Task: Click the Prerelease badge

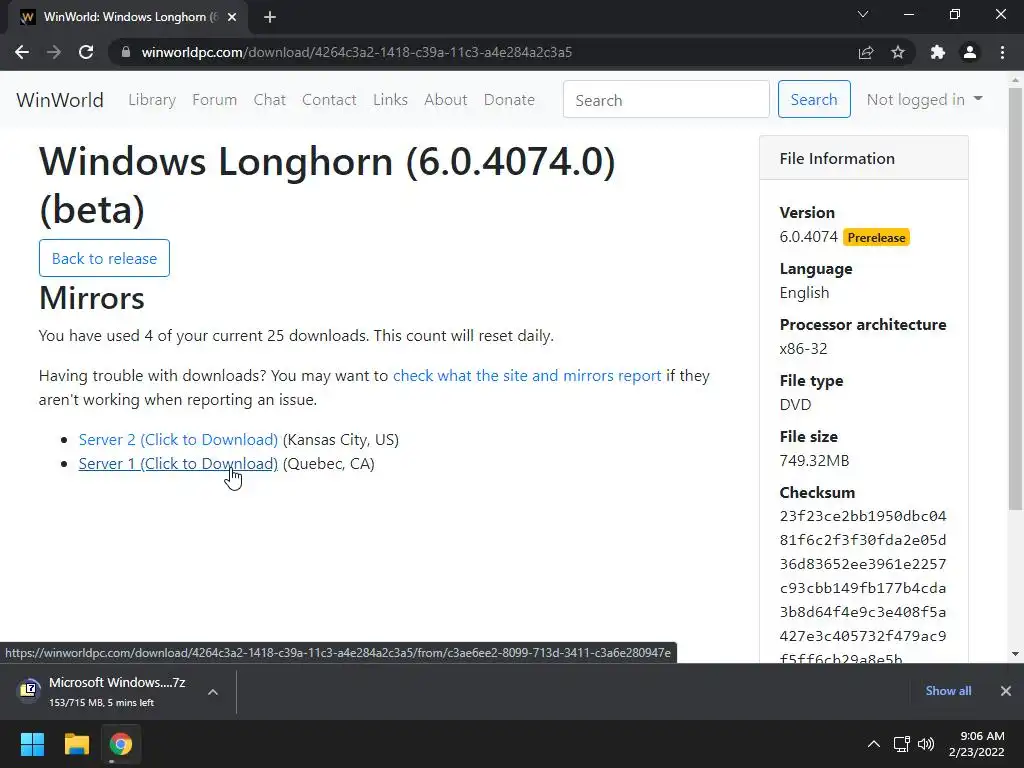Action: (876, 238)
